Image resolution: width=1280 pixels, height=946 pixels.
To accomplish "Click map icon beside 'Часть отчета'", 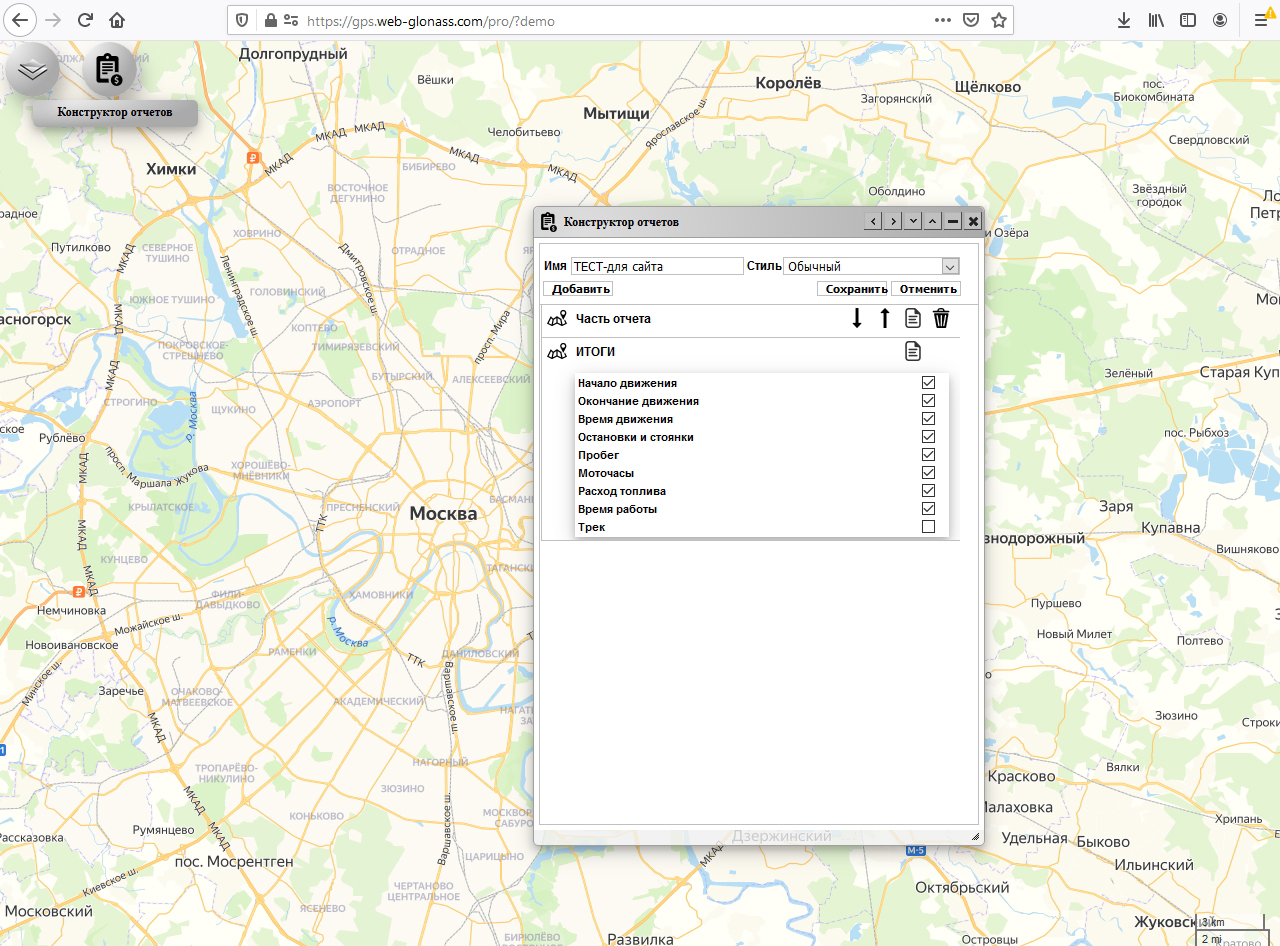I will (557, 319).
